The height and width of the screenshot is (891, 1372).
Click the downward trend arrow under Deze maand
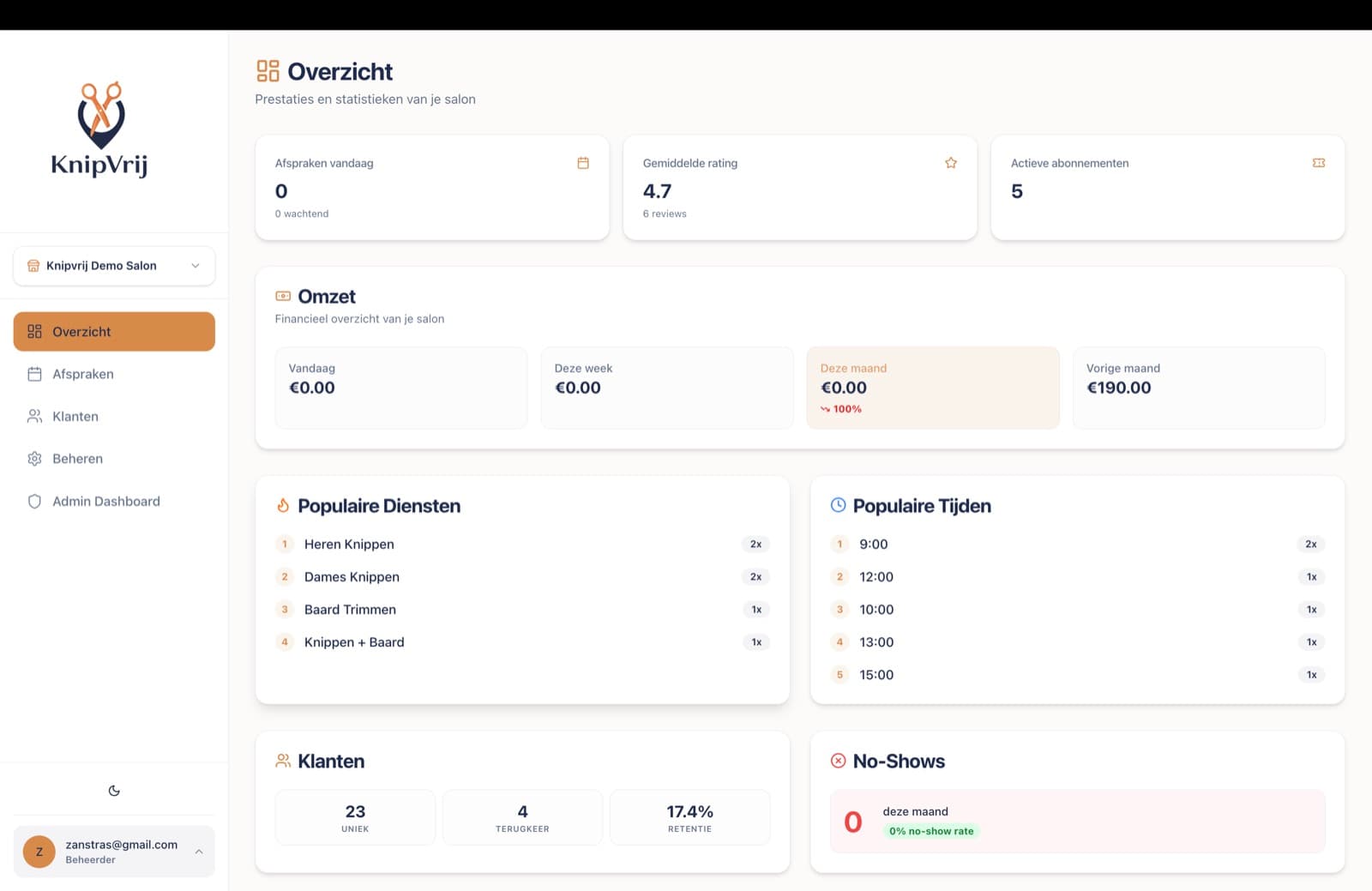click(x=825, y=409)
